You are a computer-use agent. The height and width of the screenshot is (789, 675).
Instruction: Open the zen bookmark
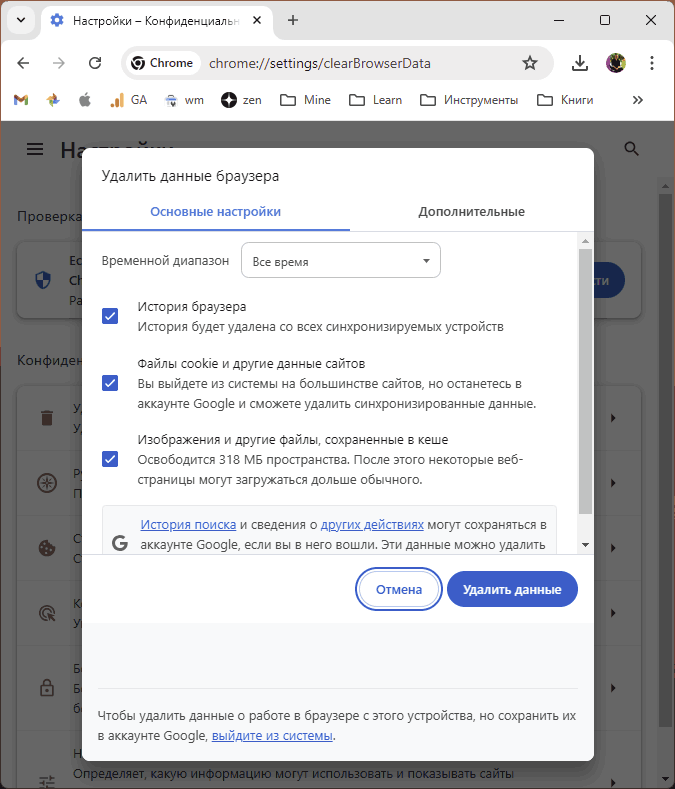(x=241, y=100)
